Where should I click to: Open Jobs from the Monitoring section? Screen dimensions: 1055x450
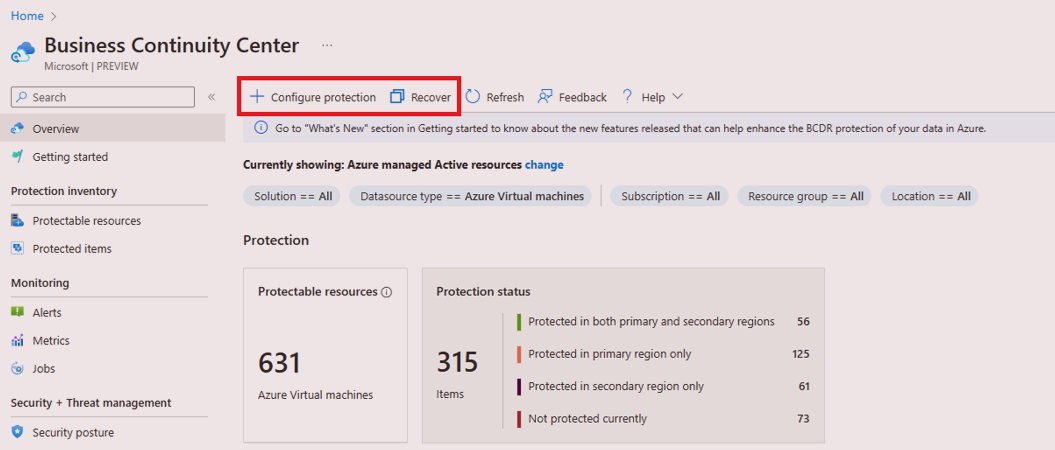43,369
